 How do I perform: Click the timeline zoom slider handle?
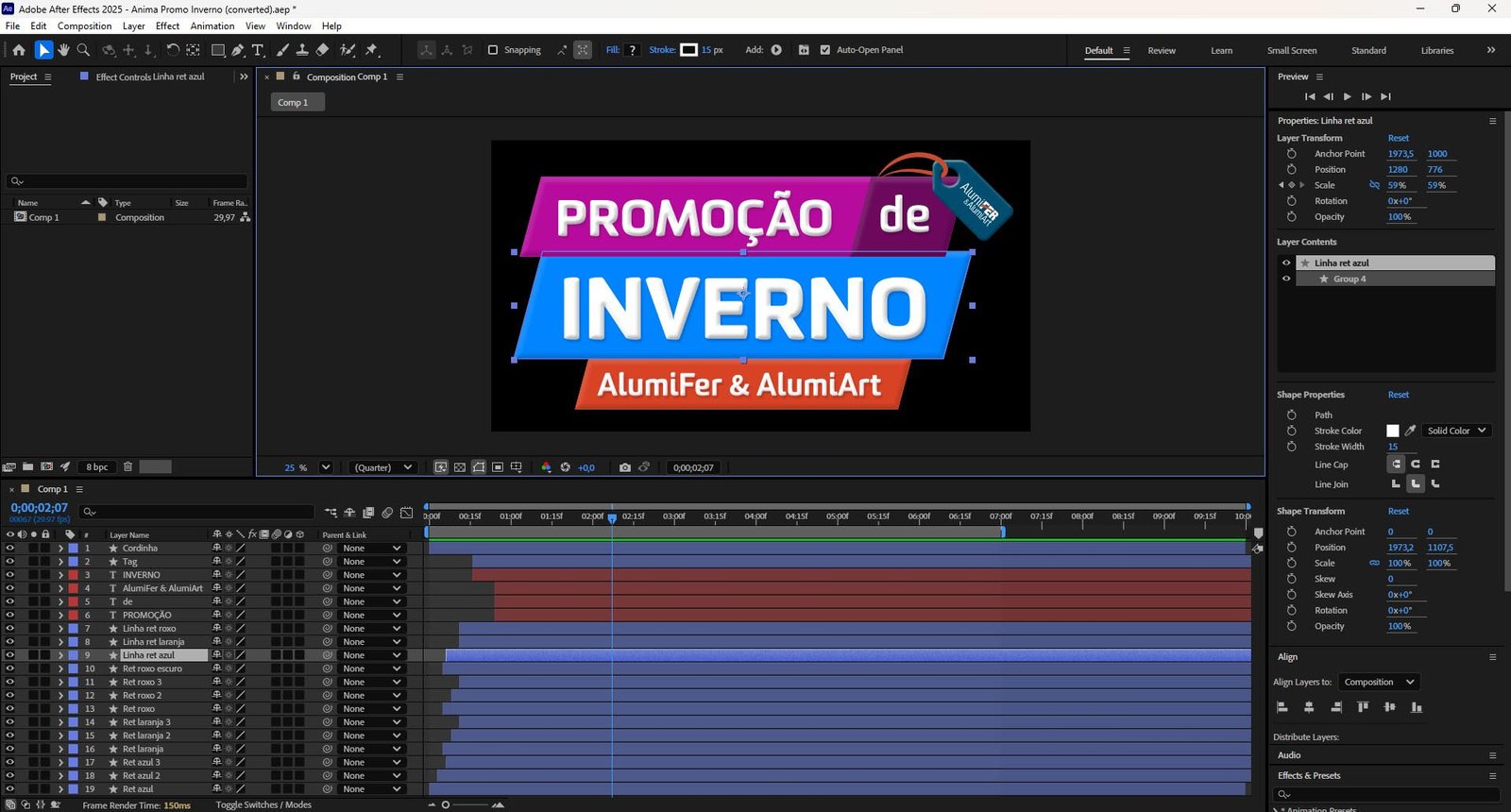pos(446,804)
